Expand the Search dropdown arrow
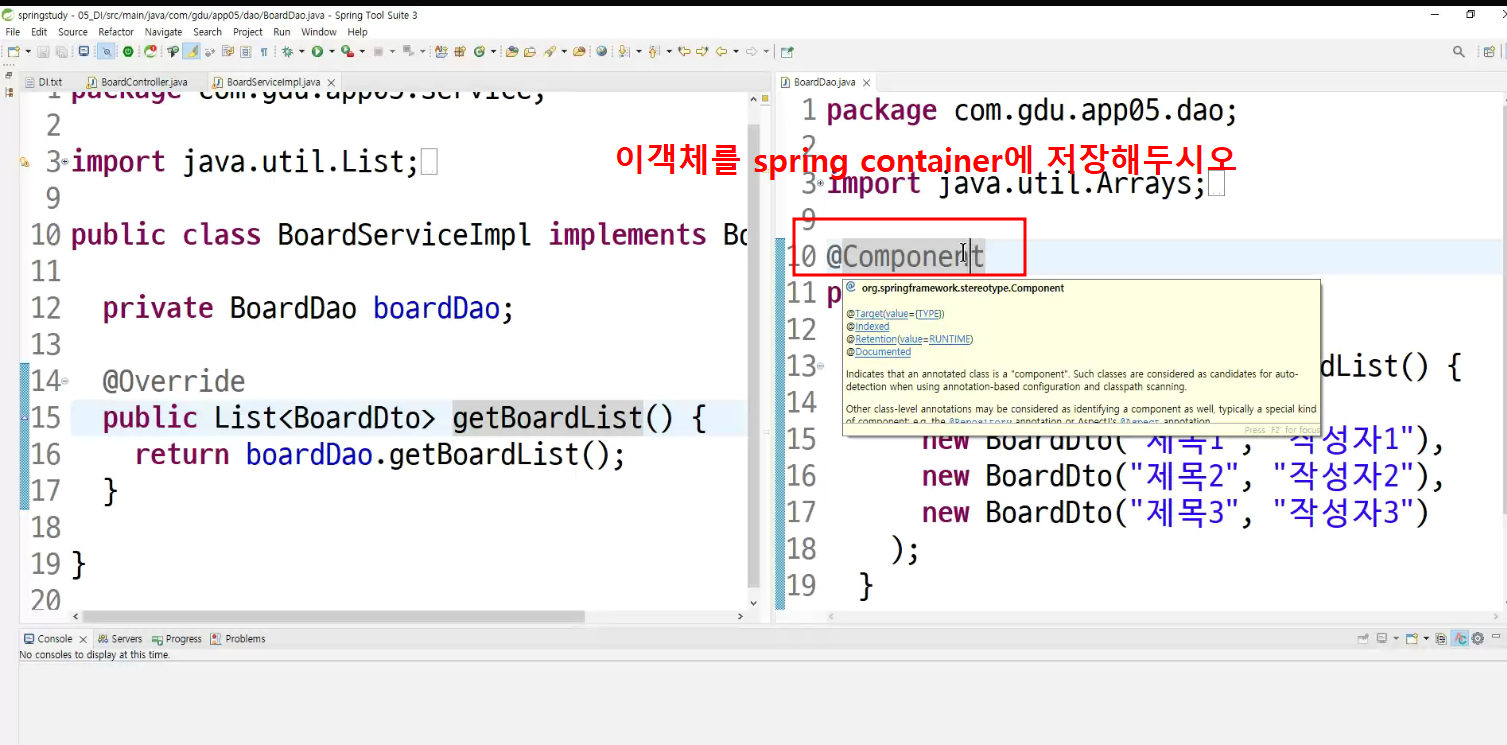The width and height of the screenshot is (1507, 745). coord(564,51)
